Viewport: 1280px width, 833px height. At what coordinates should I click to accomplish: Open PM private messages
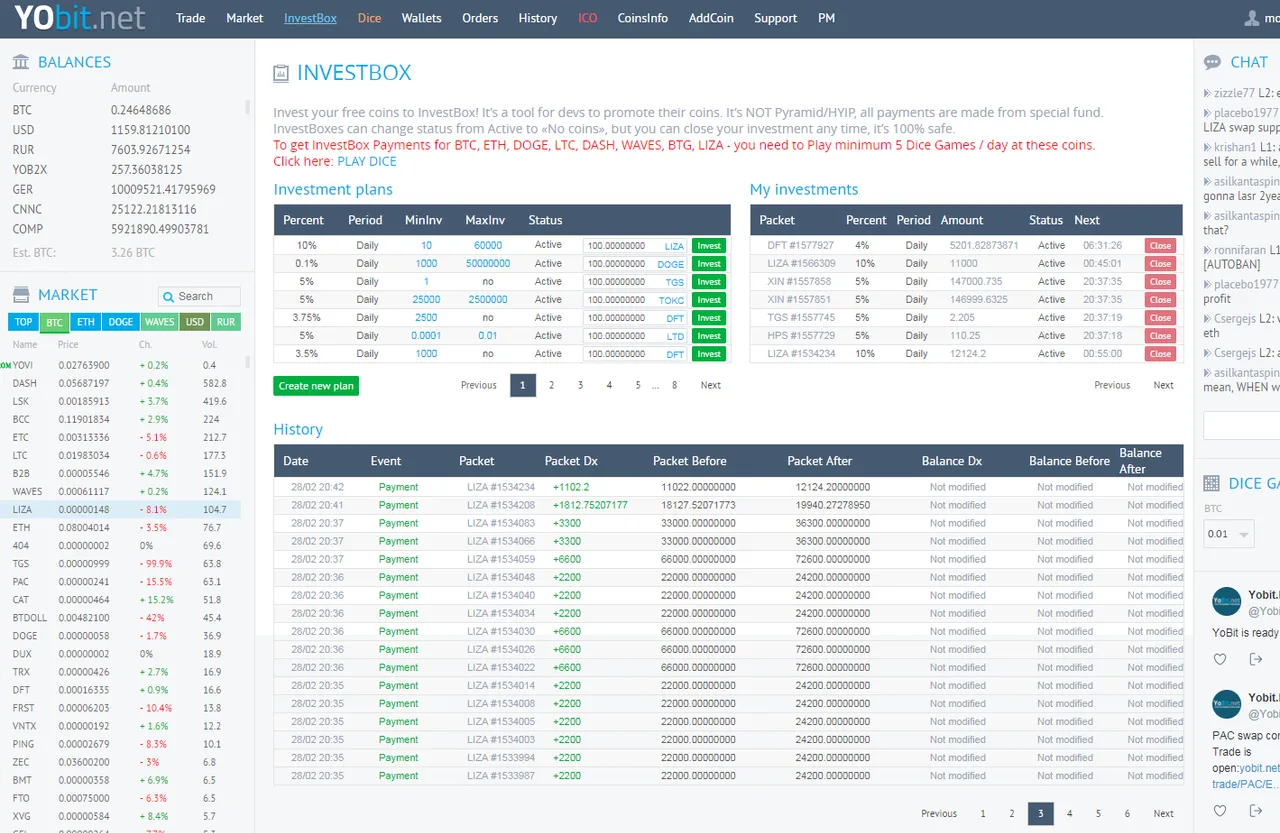point(826,18)
